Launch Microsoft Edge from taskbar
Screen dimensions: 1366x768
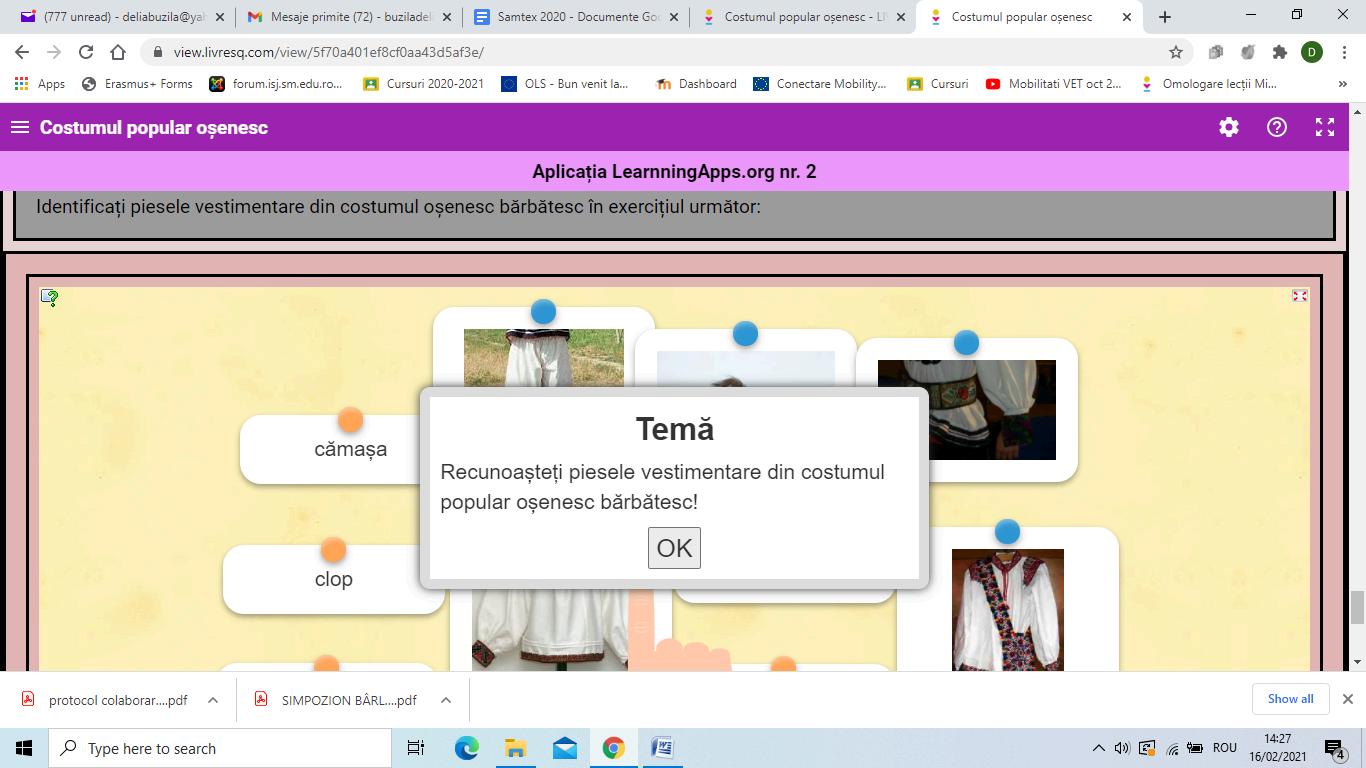[466, 748]
